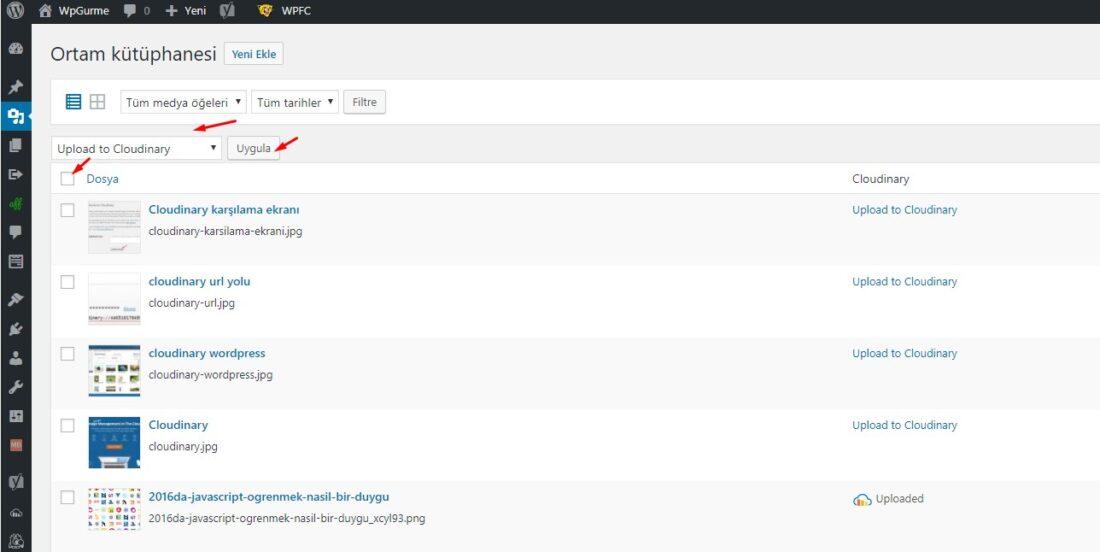The width and height of the screenshot is (1100, 552).
Task: Click the Uploaded status text
Action: (x=899, y=499)
